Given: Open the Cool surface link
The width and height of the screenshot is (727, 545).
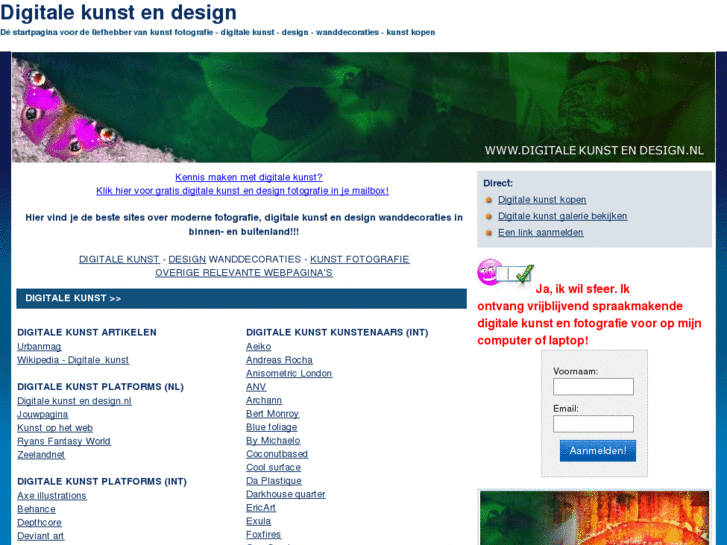Looking at the screenshot, I should pos(274,467).
